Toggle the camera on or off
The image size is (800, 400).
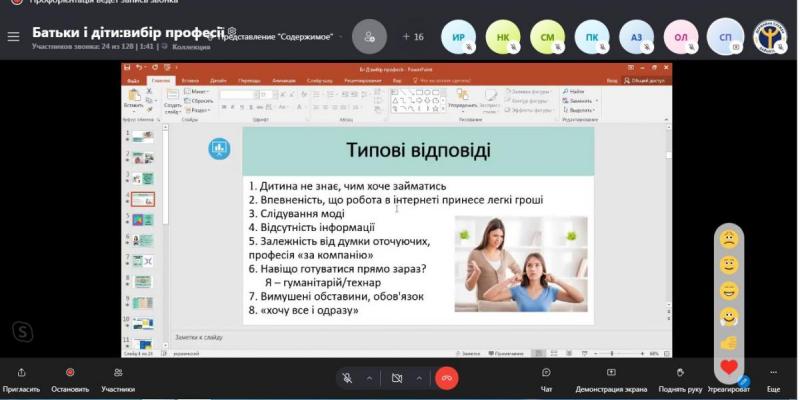click(x=397, y=378)
